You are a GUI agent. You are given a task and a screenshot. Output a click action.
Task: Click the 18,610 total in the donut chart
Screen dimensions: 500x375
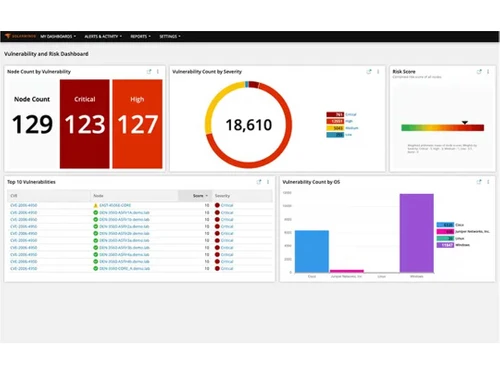pos(249,125)
